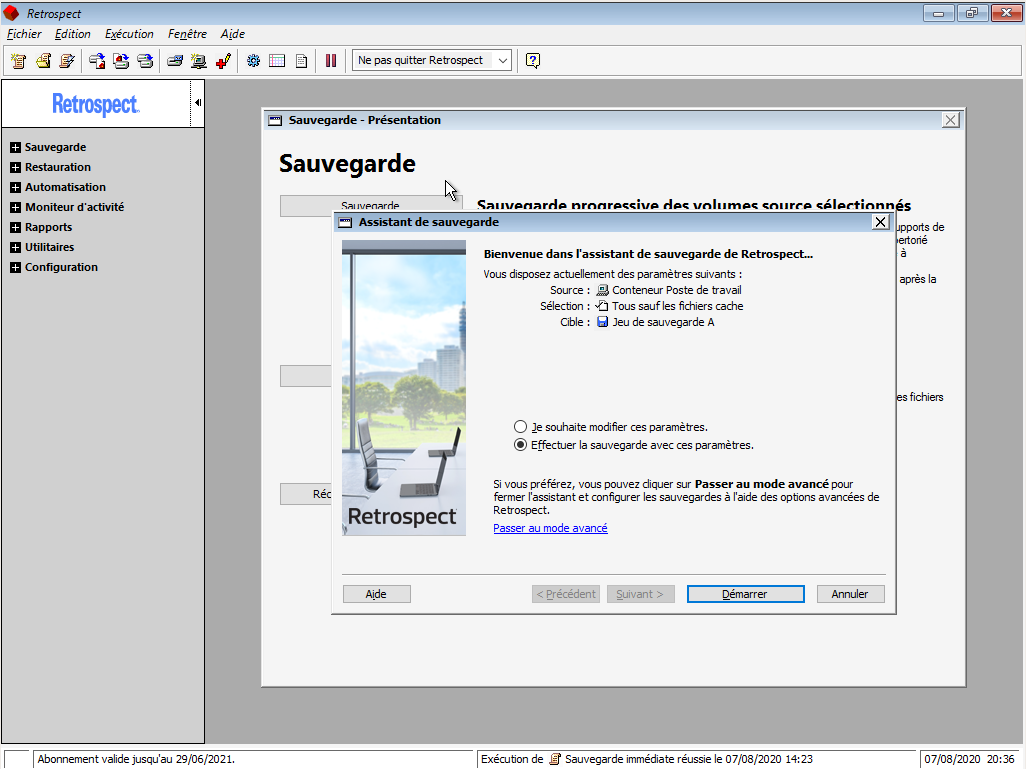Open the Exécution menu
Screen dimensions: 1026x769
tap(129, 34)
